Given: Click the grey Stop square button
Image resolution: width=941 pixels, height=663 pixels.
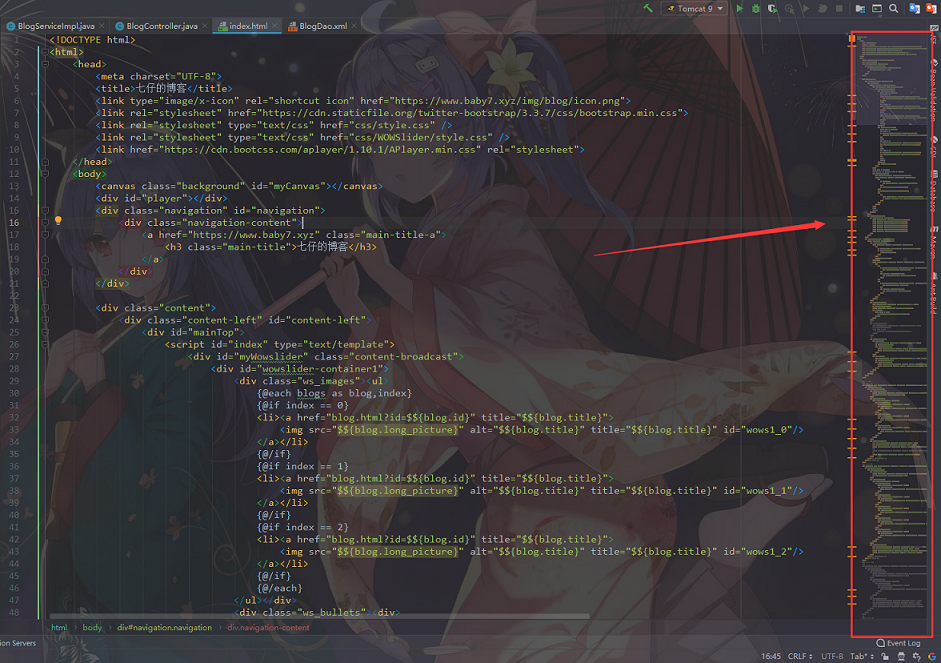Looking at the screenshot, I should [839, 8].
